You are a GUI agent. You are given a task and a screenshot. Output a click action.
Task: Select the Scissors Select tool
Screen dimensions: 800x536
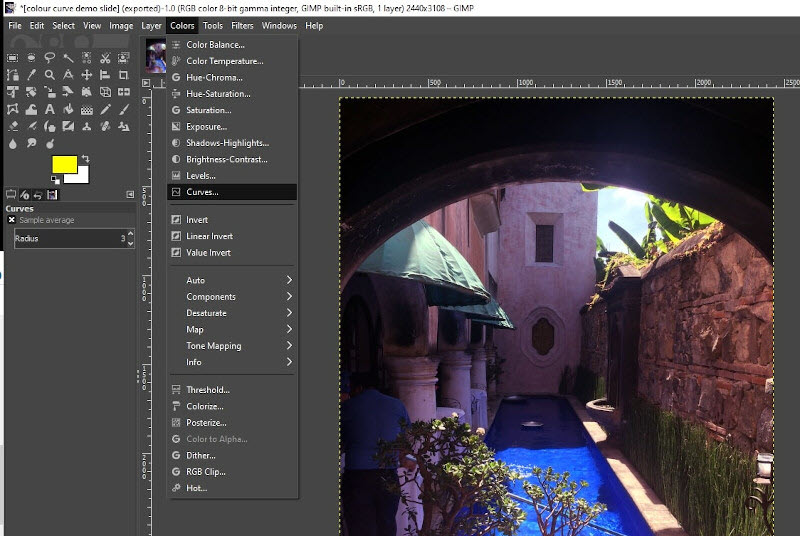point(105,58)
